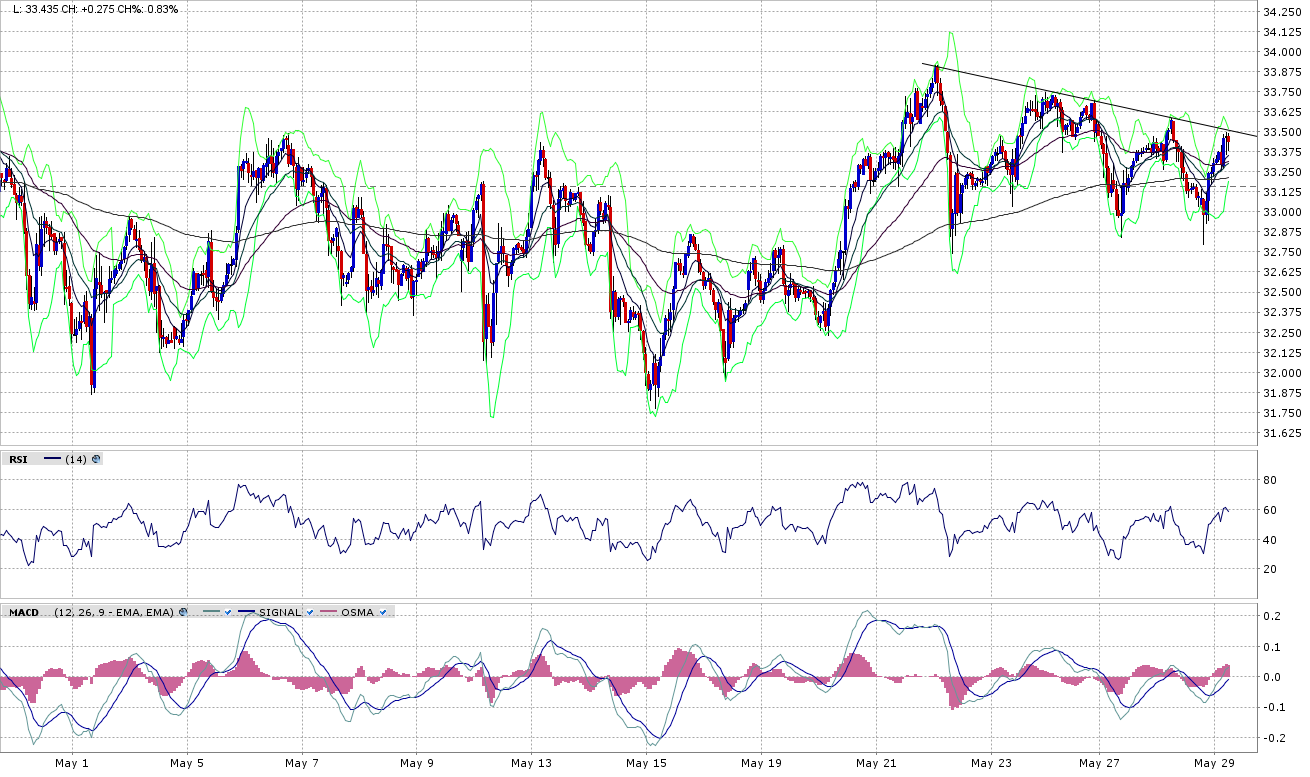The width and height of the screenshot is (1310, 777).
Task: Click the RSI line color swatch
Action: pyautogui.click(x=52, y=460)
